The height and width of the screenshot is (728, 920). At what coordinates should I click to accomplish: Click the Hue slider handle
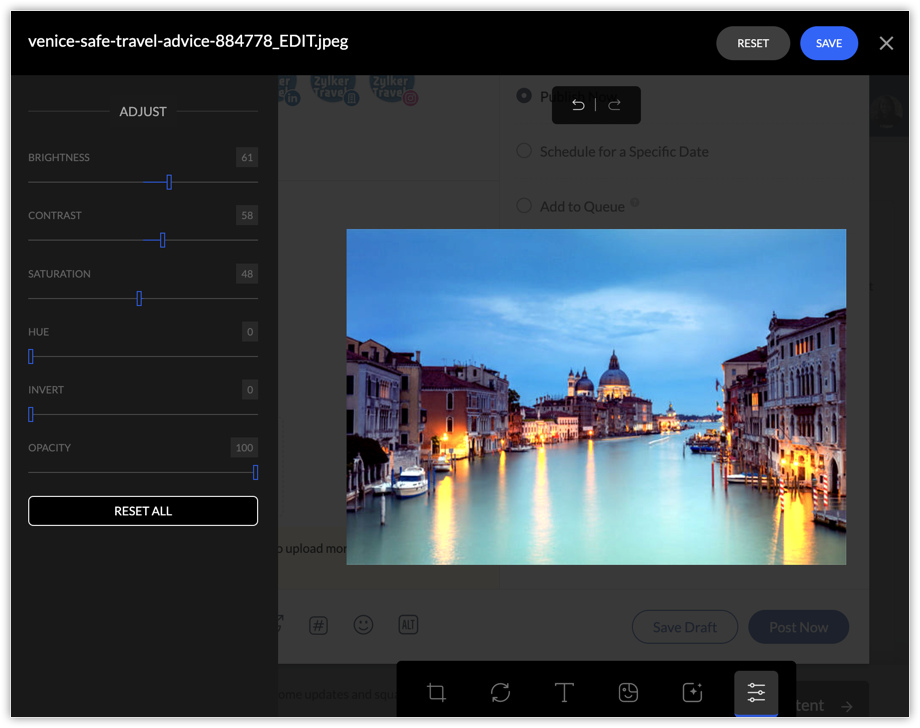point(31,356)
